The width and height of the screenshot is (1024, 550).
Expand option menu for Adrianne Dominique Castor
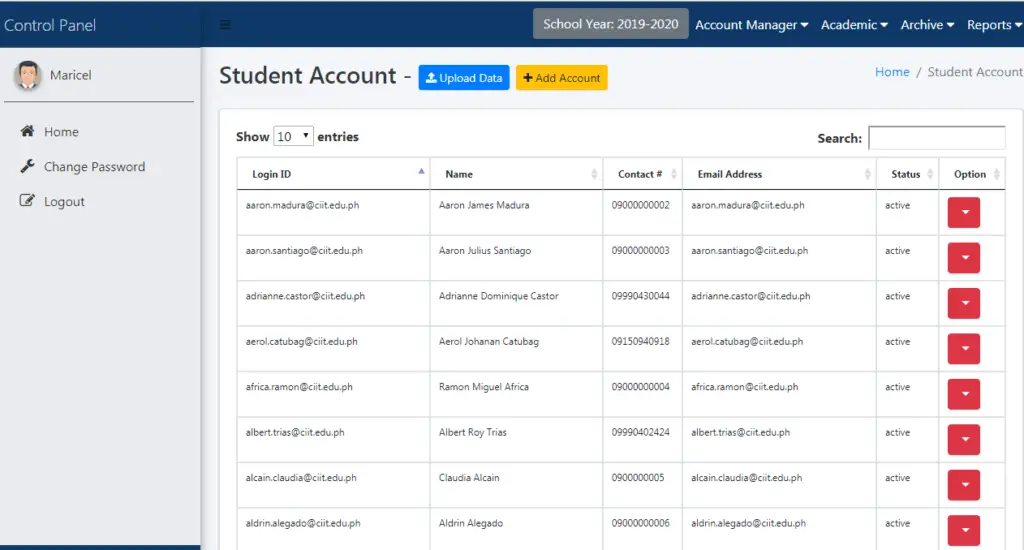pyautogui.click(x=963, y=303)
